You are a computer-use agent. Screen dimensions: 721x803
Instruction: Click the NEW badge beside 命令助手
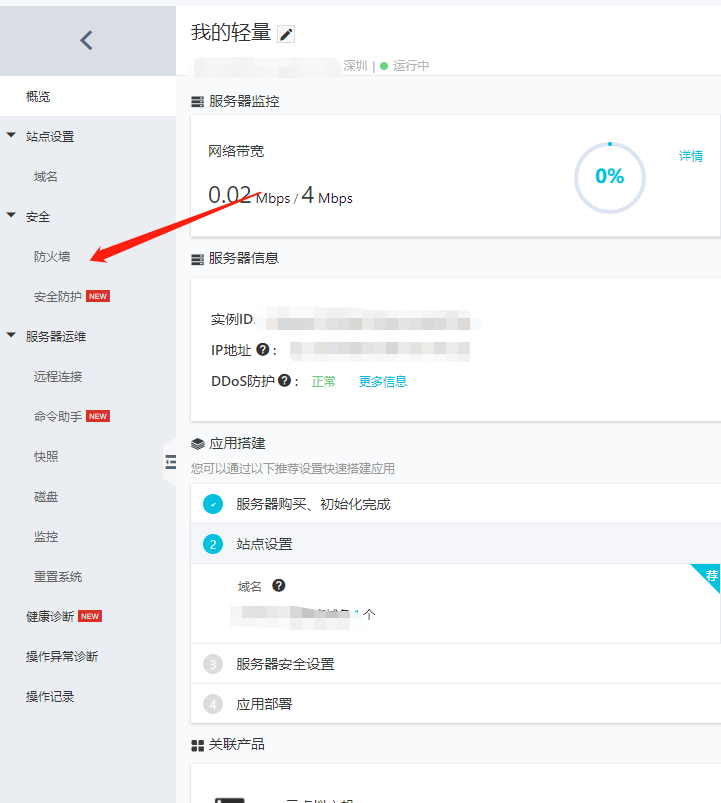pyautogui.click(x=98, y=416)
